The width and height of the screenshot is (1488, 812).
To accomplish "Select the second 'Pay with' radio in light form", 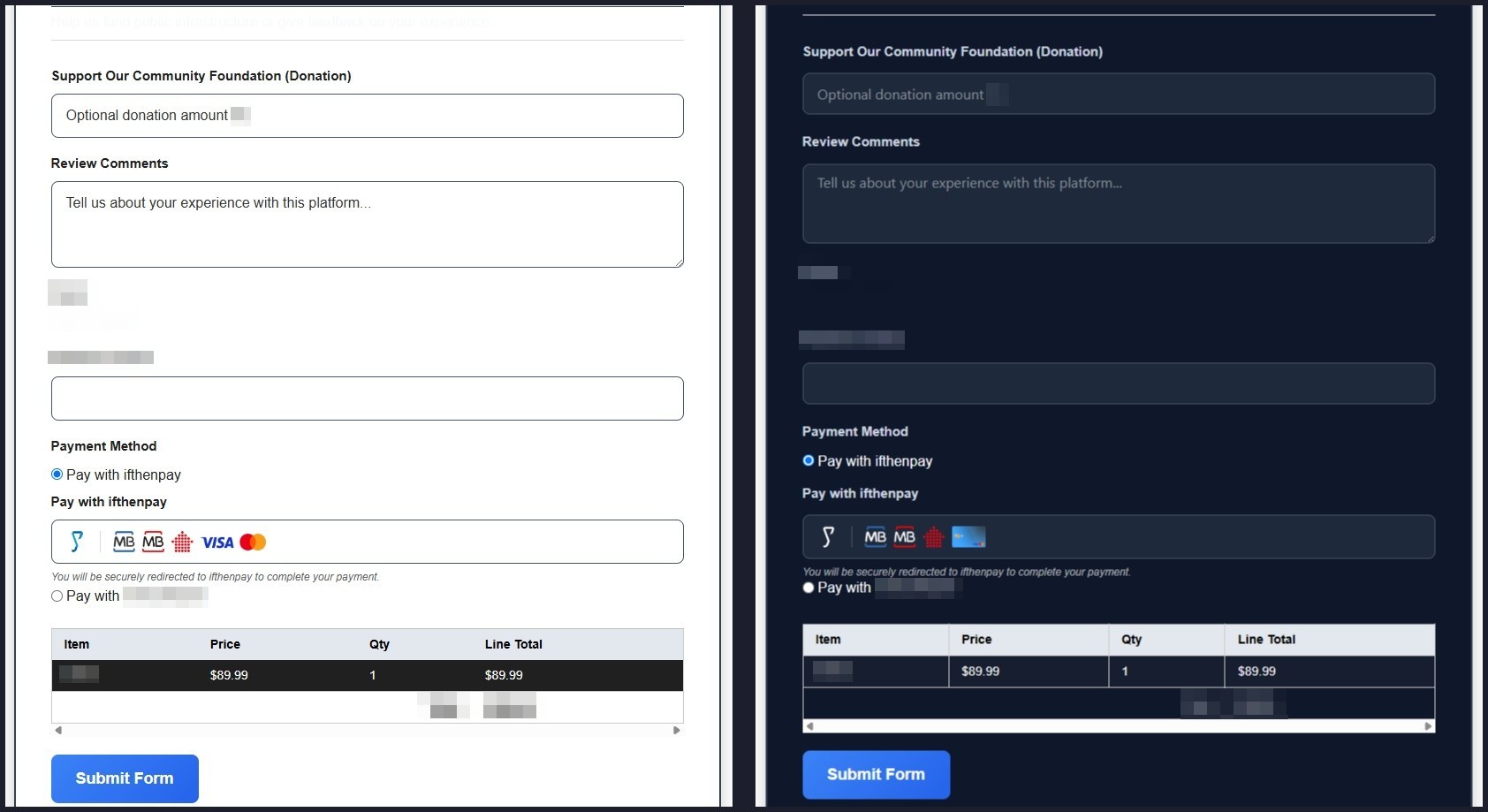I will coord(57,596).
